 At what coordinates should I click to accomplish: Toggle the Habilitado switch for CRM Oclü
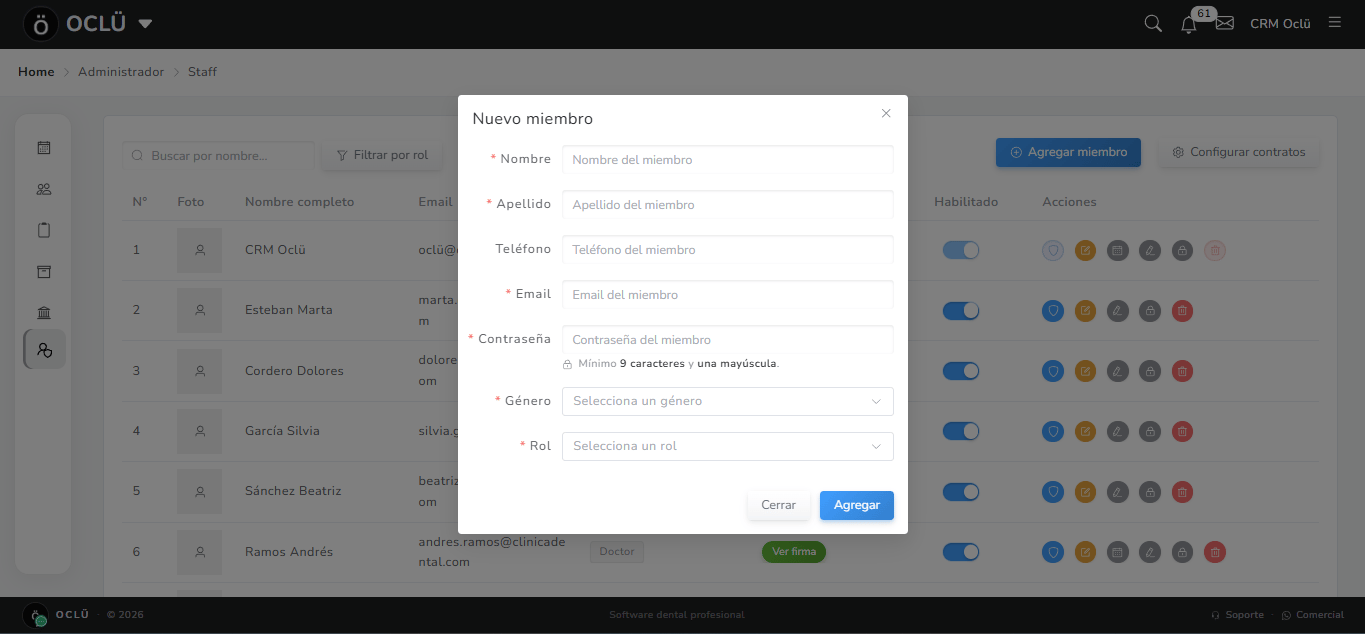[961, 250]
